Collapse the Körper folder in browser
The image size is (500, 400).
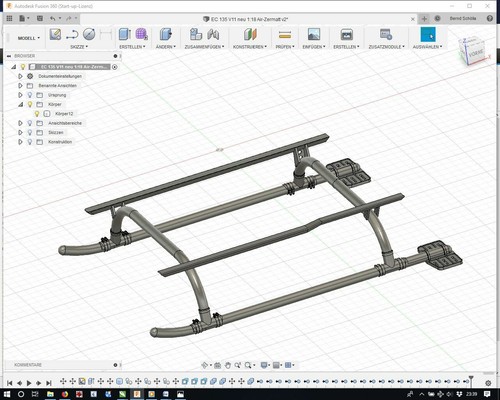pyautogui.click(x=20, y=104)
